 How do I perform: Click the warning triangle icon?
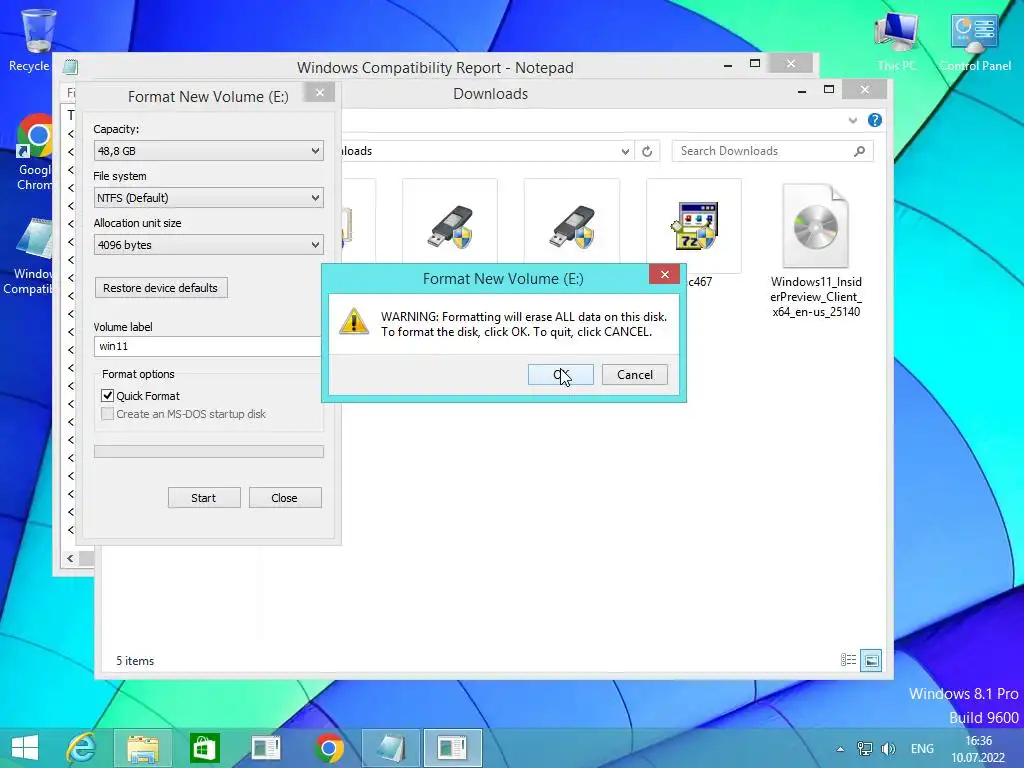[354, 321]
